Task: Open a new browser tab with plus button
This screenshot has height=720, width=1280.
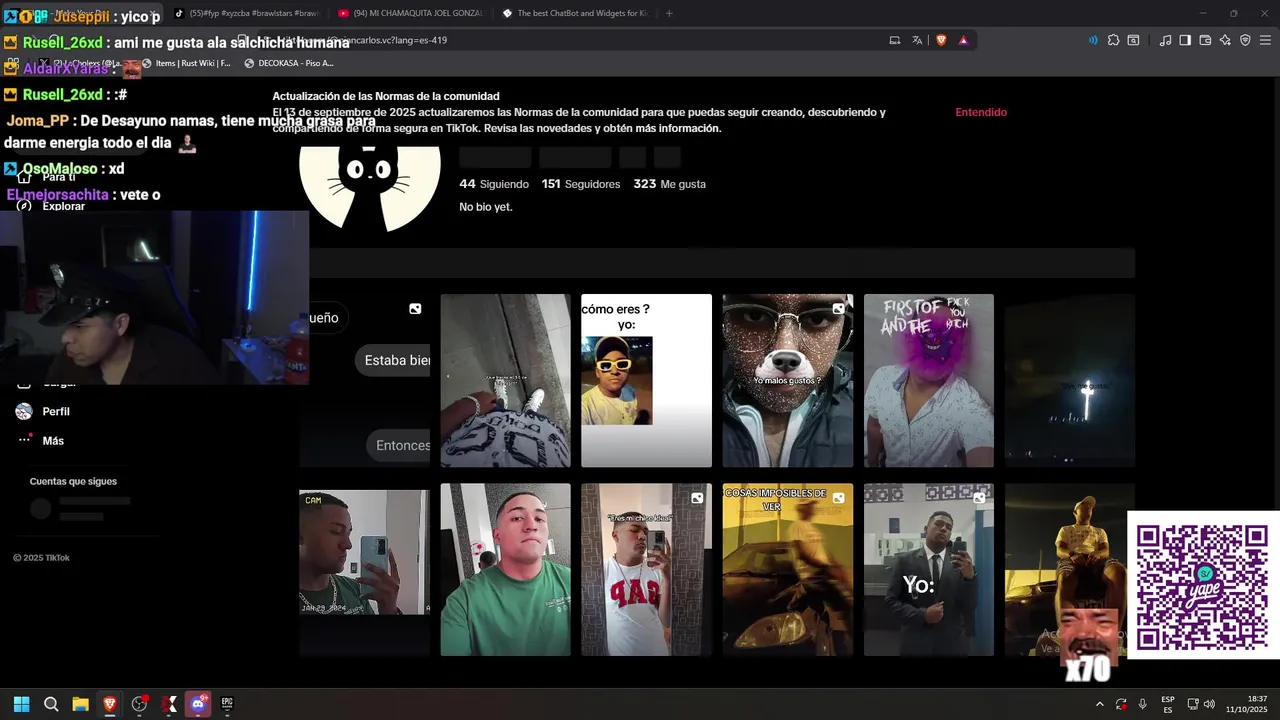Action: [x=669, y=13]
